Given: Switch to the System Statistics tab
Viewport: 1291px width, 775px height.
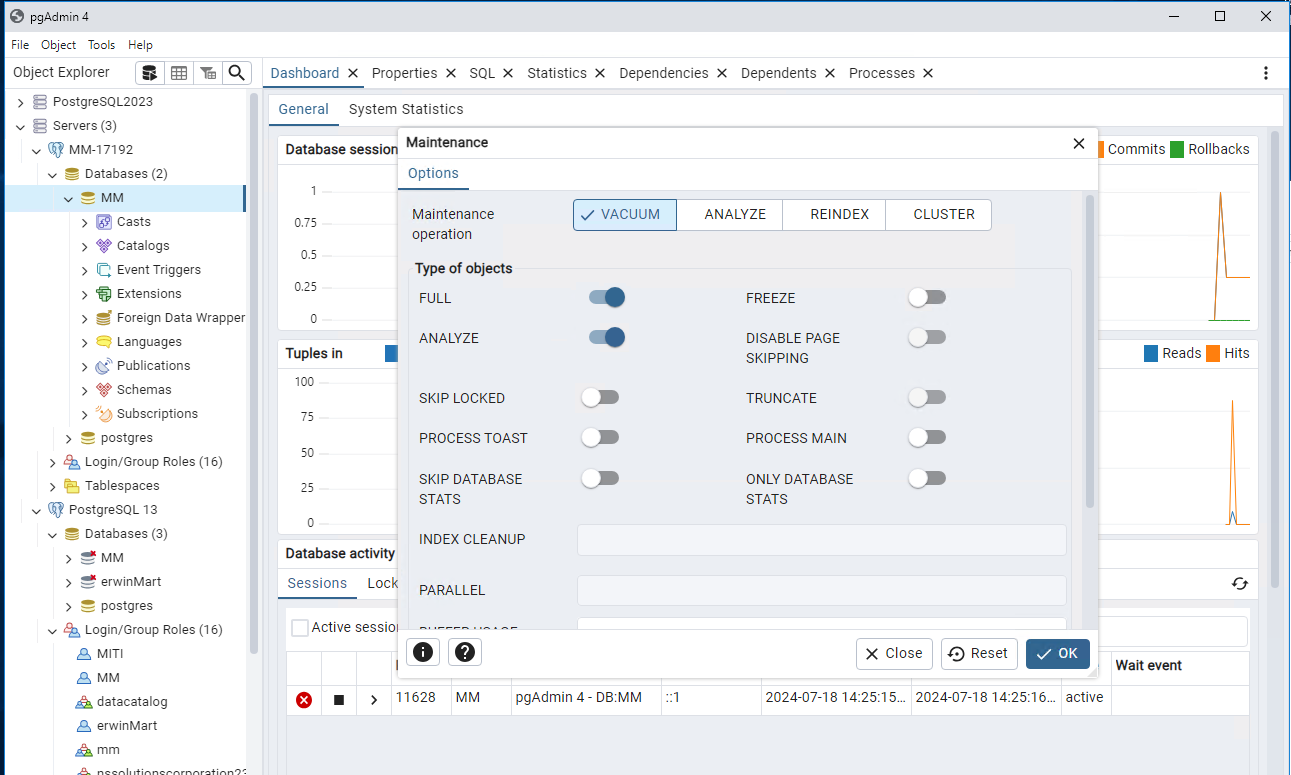Looking at the screenshot, I should coord(406,109).
